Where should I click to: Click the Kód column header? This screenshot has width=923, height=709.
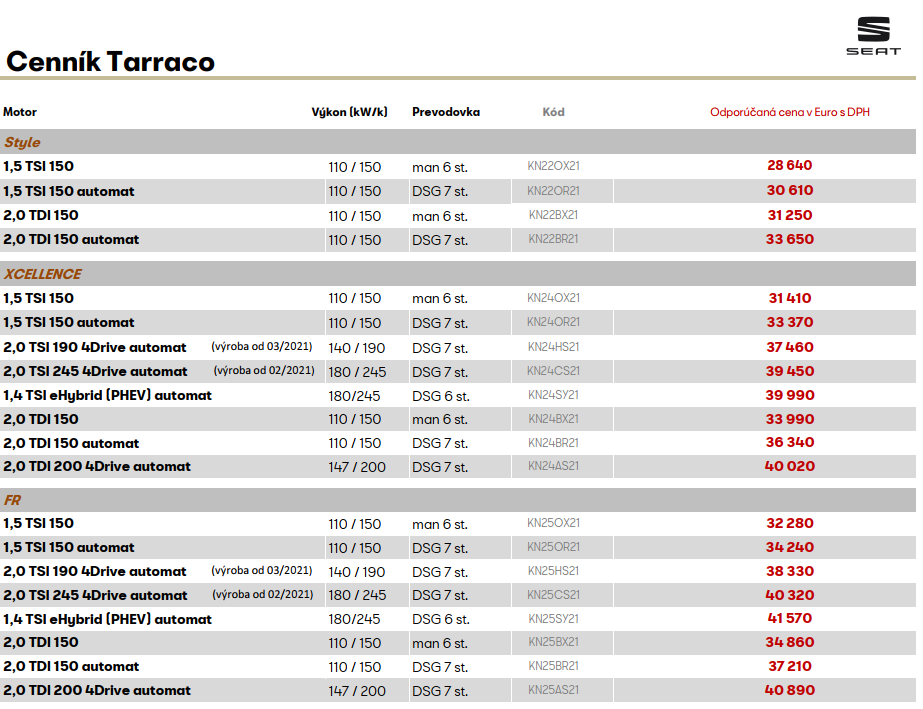(553, 112)
